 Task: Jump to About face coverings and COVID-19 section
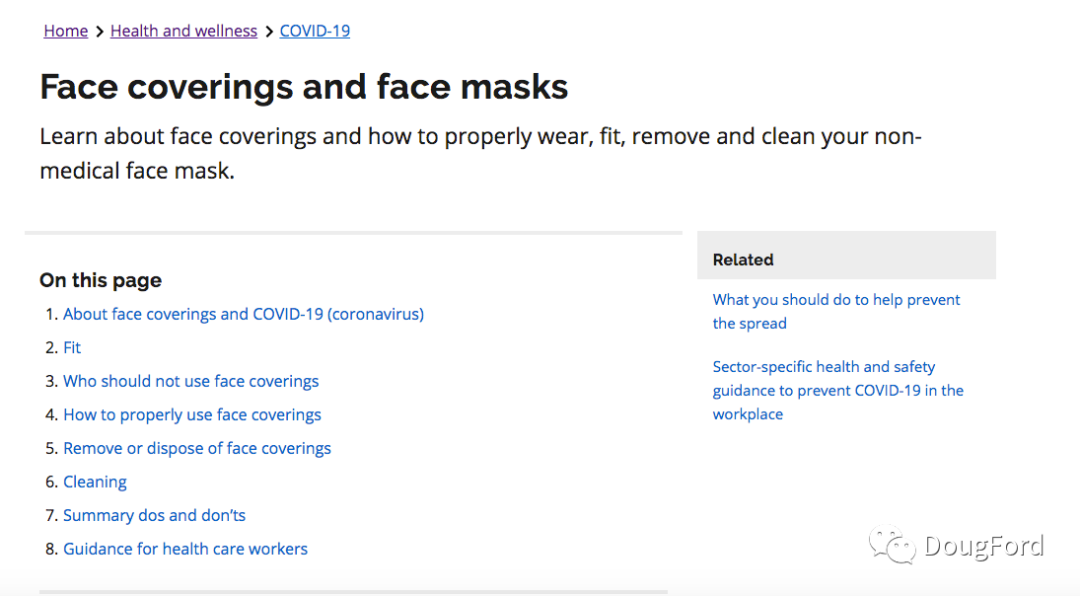[243, 314]
